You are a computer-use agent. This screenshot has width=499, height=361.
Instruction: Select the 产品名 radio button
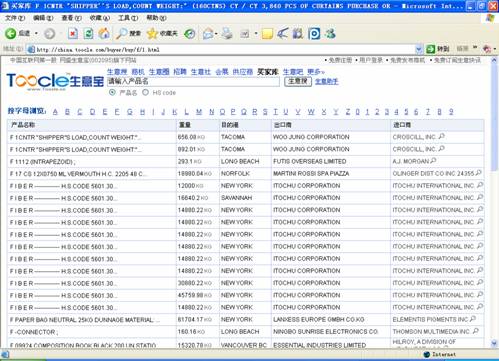point(112,92)
